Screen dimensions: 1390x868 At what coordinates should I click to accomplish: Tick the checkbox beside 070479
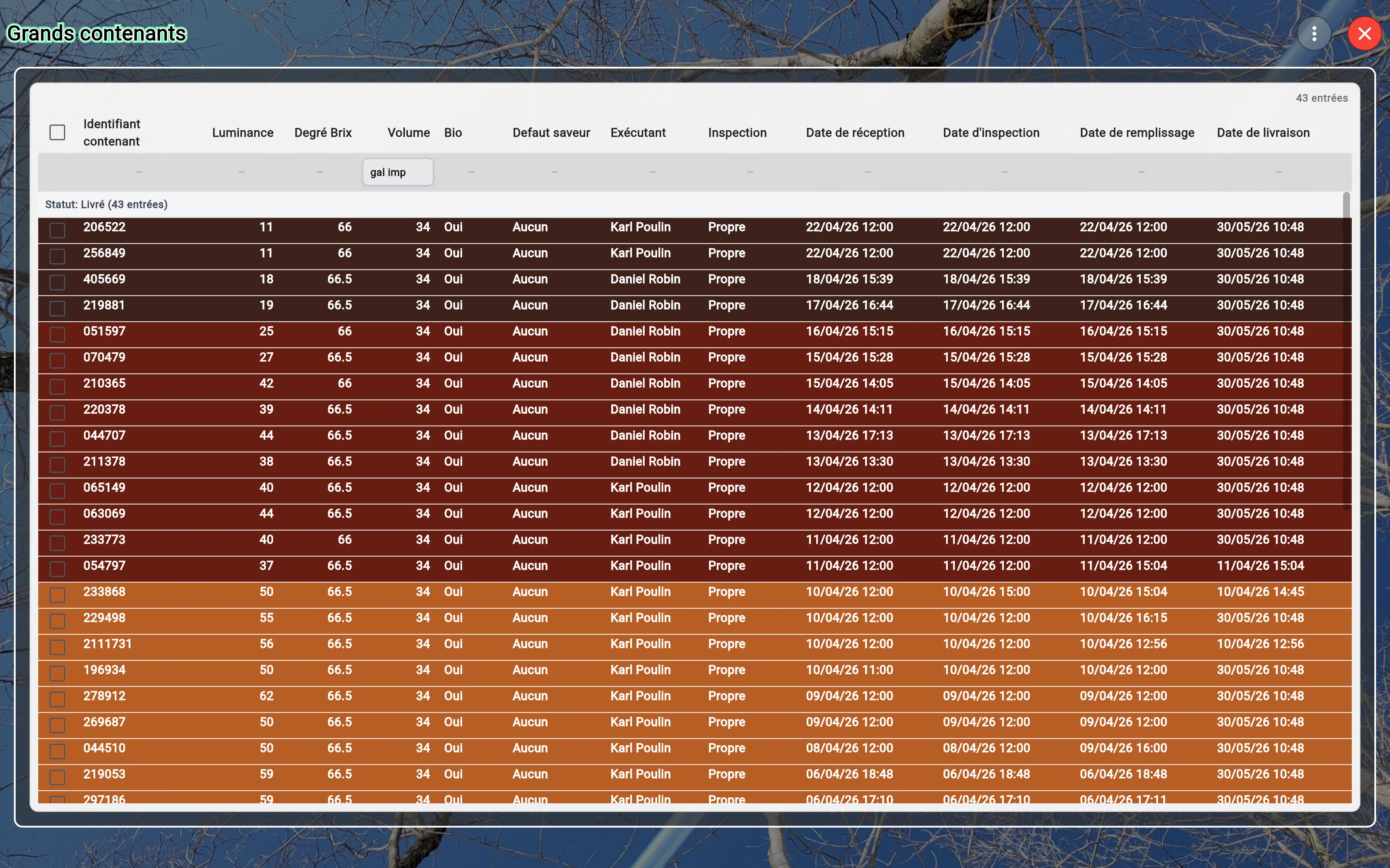57,360
